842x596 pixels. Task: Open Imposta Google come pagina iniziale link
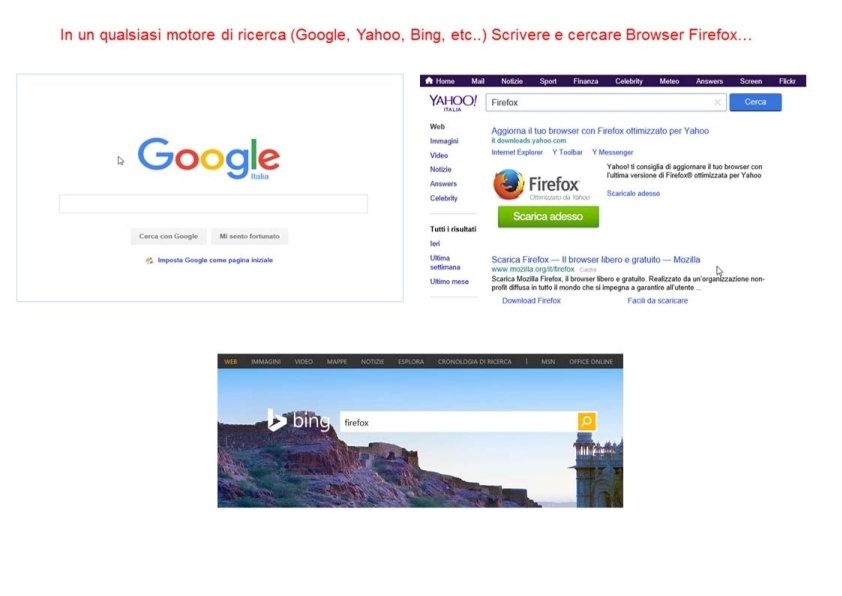pyautogui.click(x=215, y=260)
